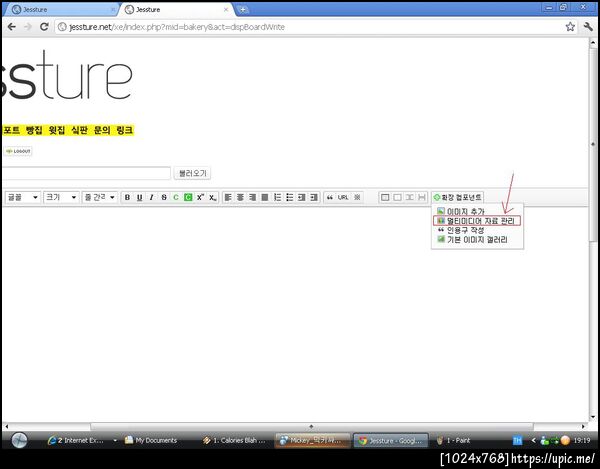Toggle italic formatting in editor toolbar
The width and height of the screenshot is (600, 469).
click(152, 197)
